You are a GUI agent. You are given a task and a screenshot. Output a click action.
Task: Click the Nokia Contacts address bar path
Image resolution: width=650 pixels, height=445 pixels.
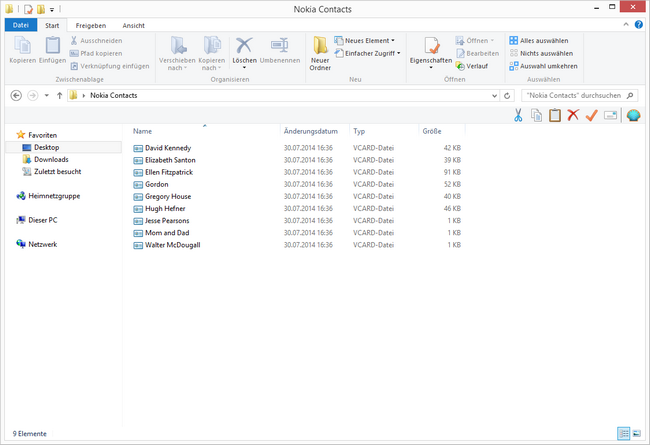(114, 95)
